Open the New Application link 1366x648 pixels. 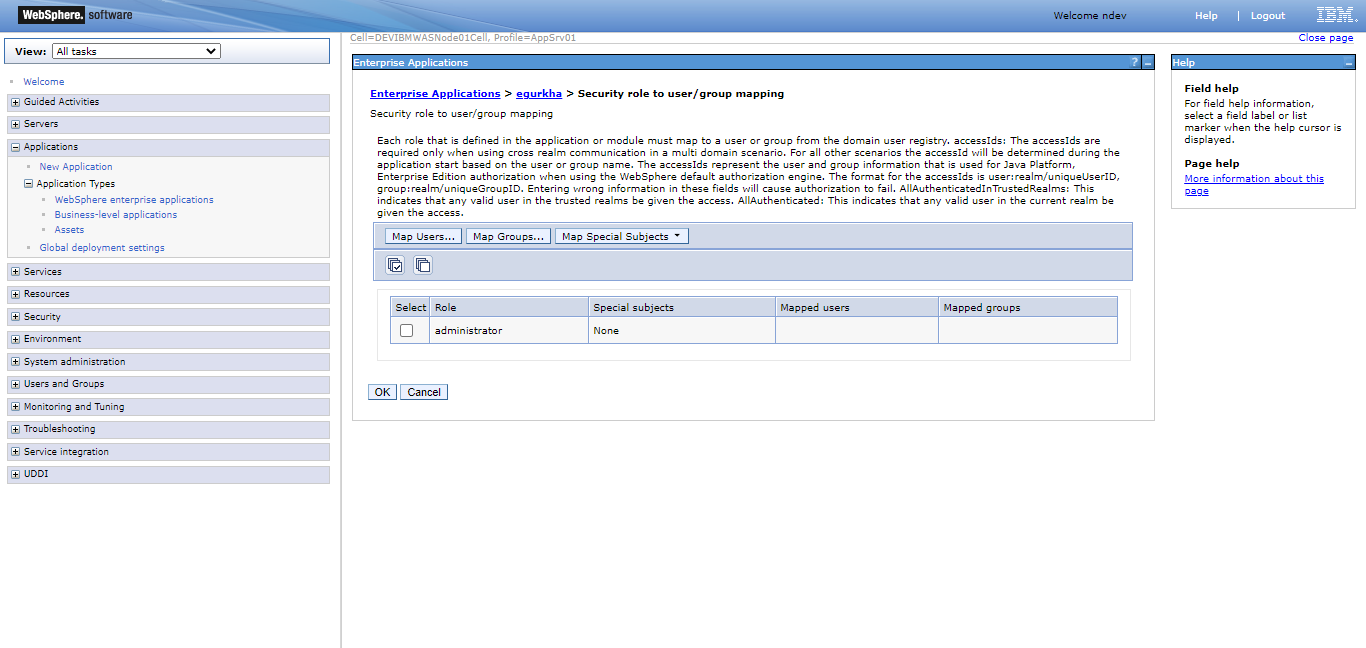[x=76, y=167]
